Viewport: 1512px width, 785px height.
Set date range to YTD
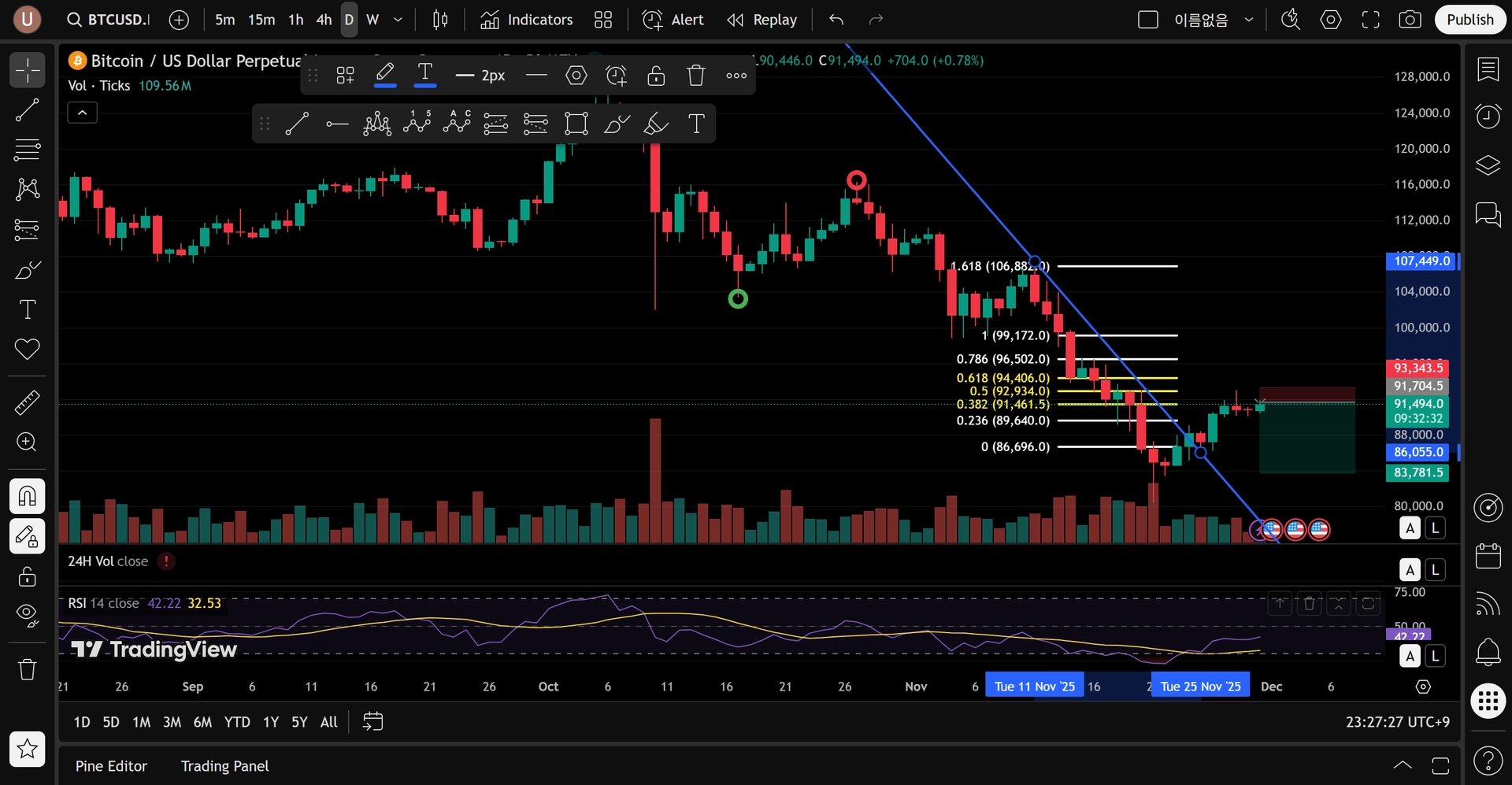point(237,722)
